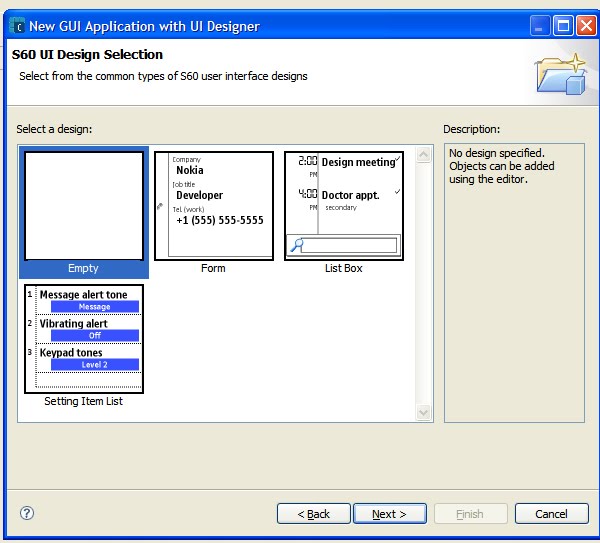The image size is (600, 543).
Task: Choose the Setting Item List design thumbnail
Action: pyautogui.click(x=84, y=339)
